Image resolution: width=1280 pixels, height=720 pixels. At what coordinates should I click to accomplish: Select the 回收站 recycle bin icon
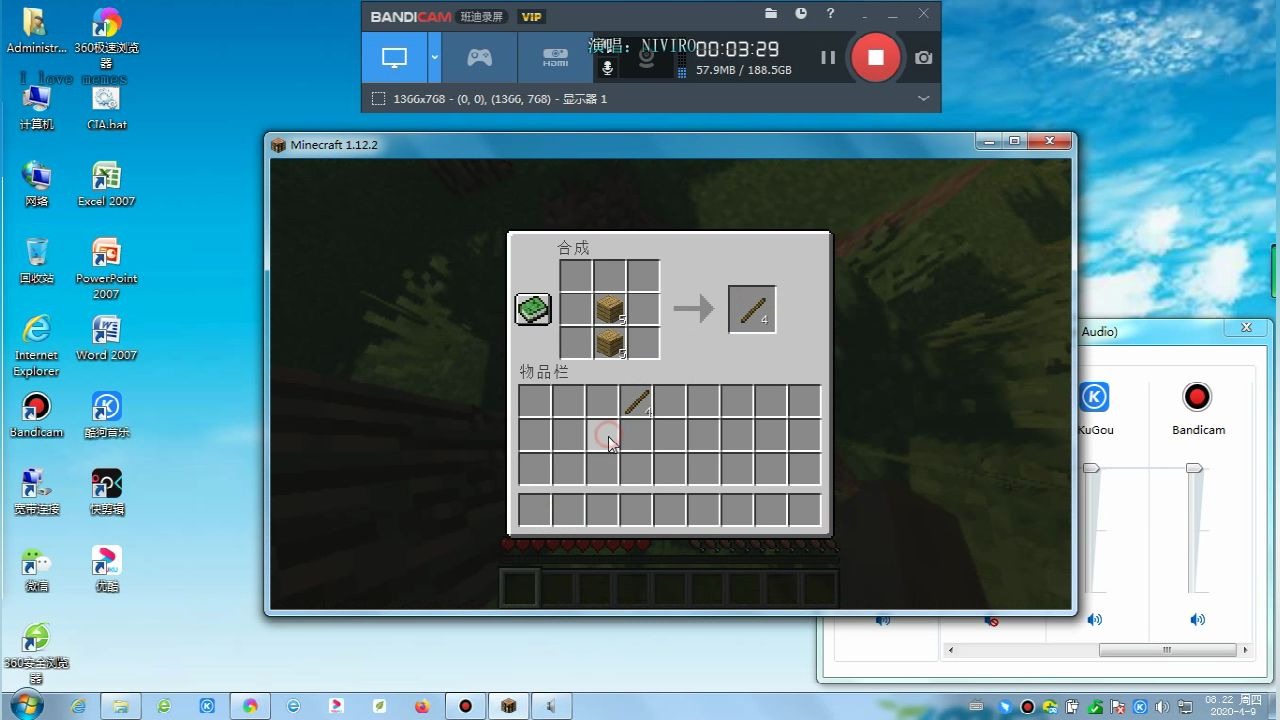(36, 261)
